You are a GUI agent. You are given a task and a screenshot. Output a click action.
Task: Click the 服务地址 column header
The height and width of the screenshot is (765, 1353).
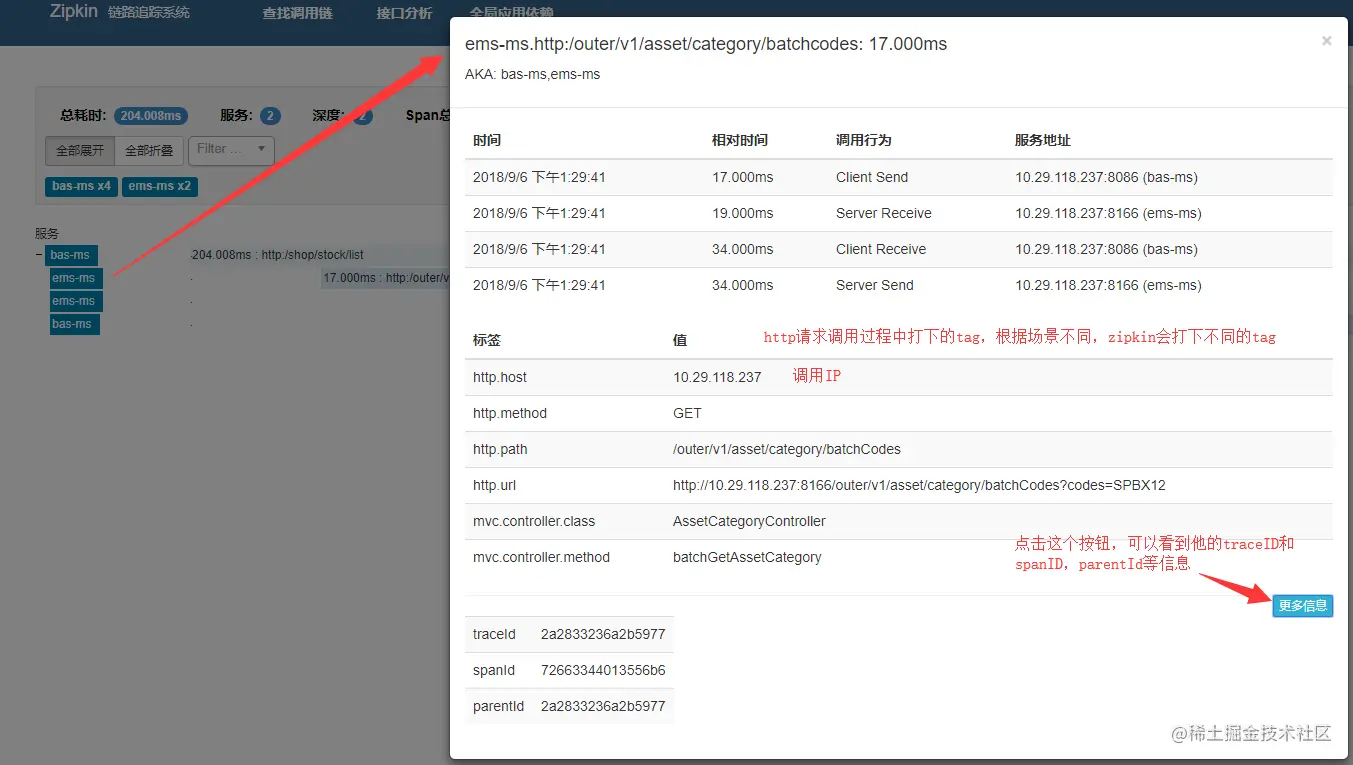click(x=1043, y=140)
